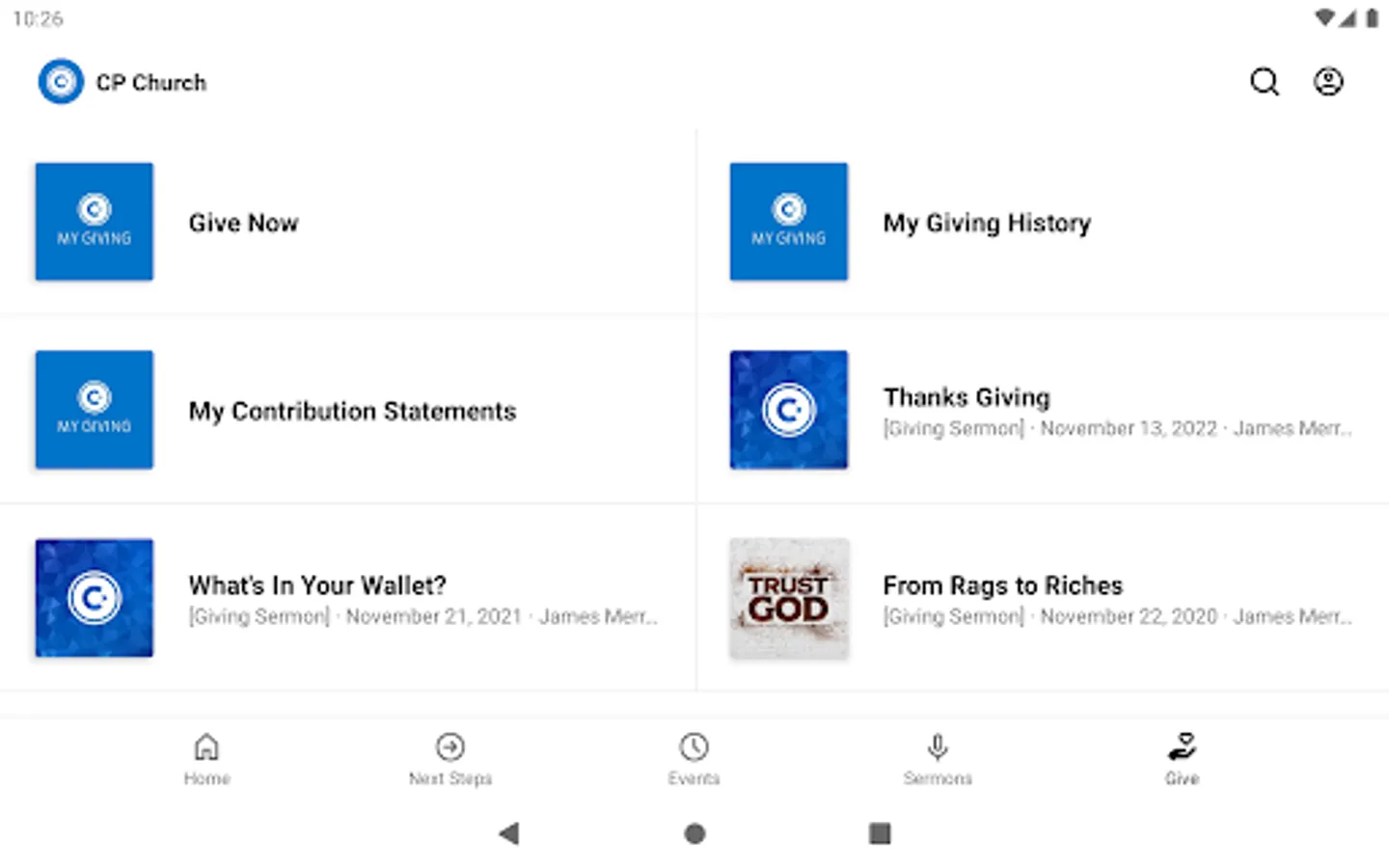Viewport: 1389px width, 868px height.
Task: Tap the Android home circle button
Action: pos(694,833)
